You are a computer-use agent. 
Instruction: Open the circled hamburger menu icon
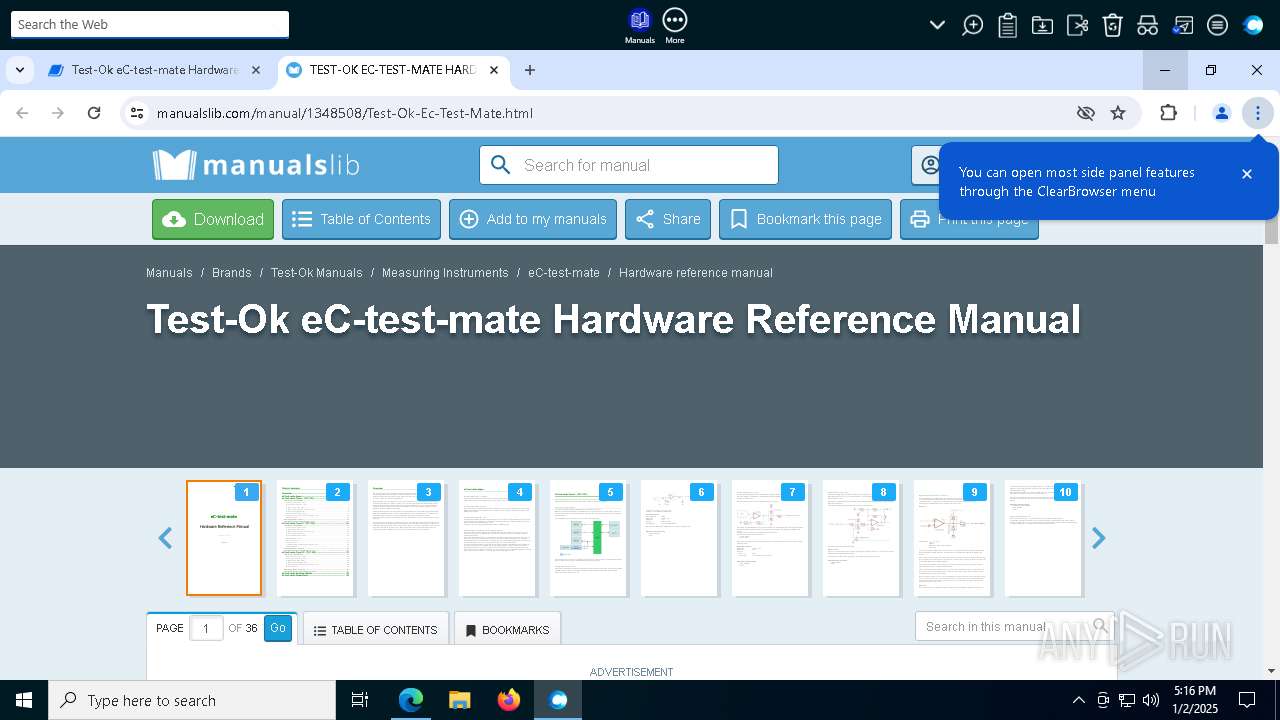point(1217,25)
